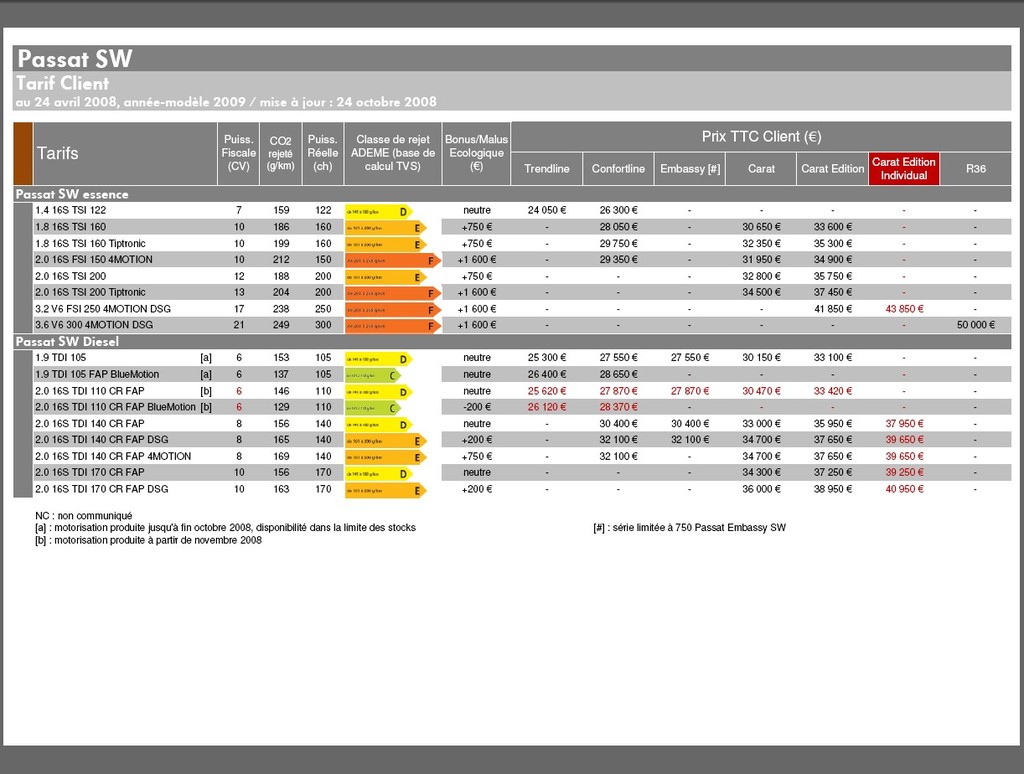Image resolution: width=1024 pixels, height=774 pixels.
Task: Select the class F badge for 3.6 V6 300 4MOTION DSG
Action: 393,325
